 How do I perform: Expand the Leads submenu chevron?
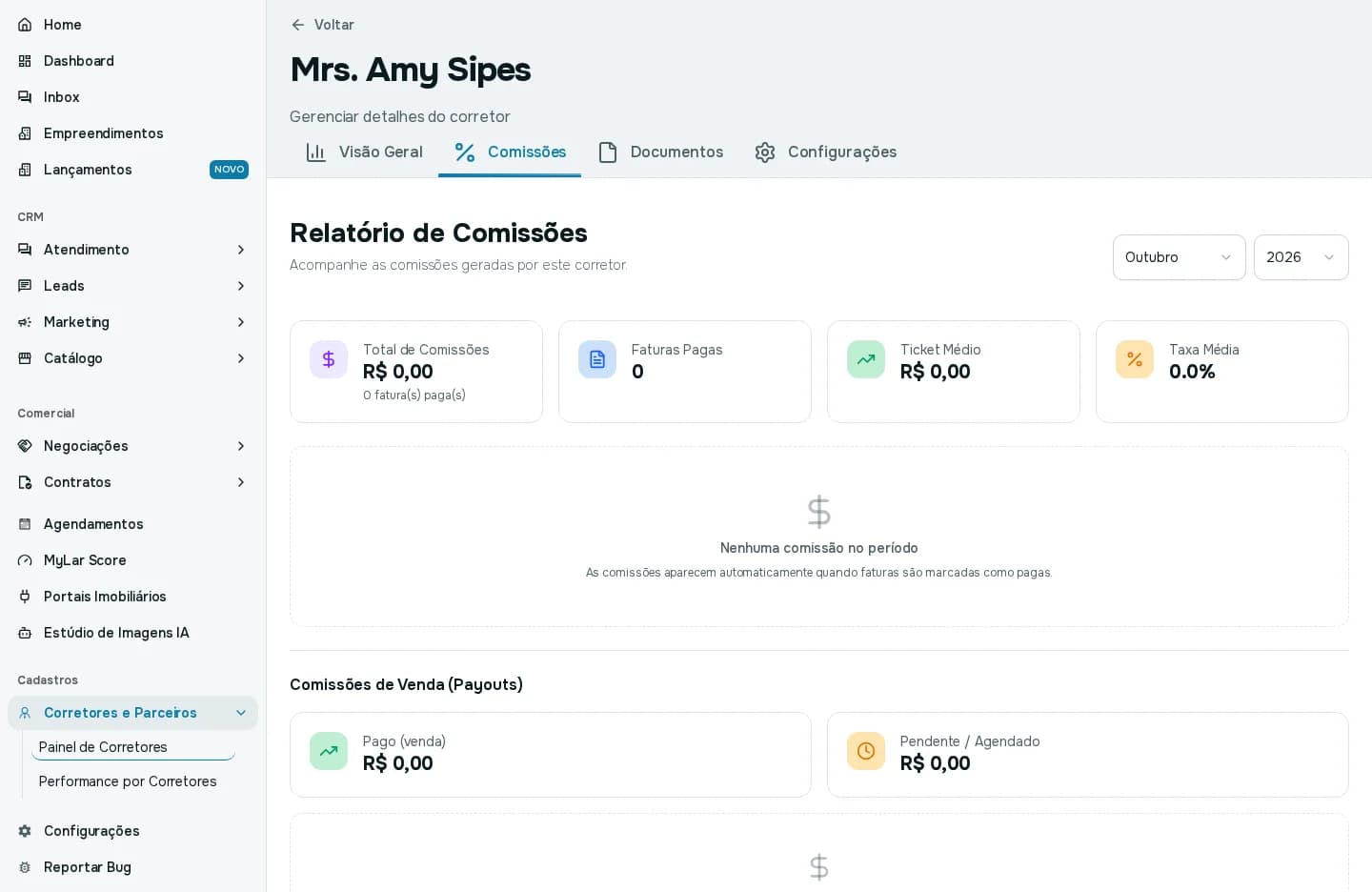click(x=241, y=286)
